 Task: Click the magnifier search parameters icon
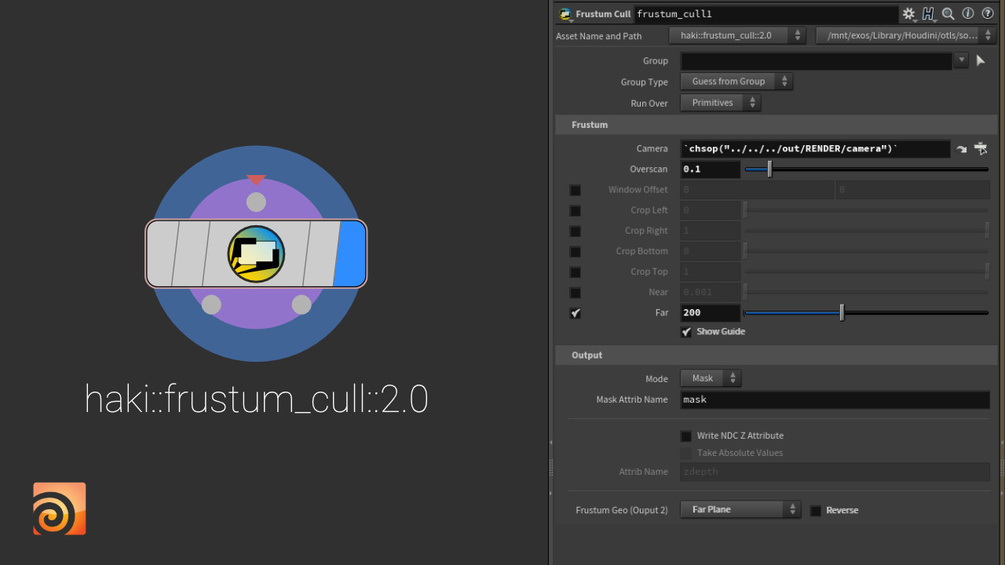point(949,13)
